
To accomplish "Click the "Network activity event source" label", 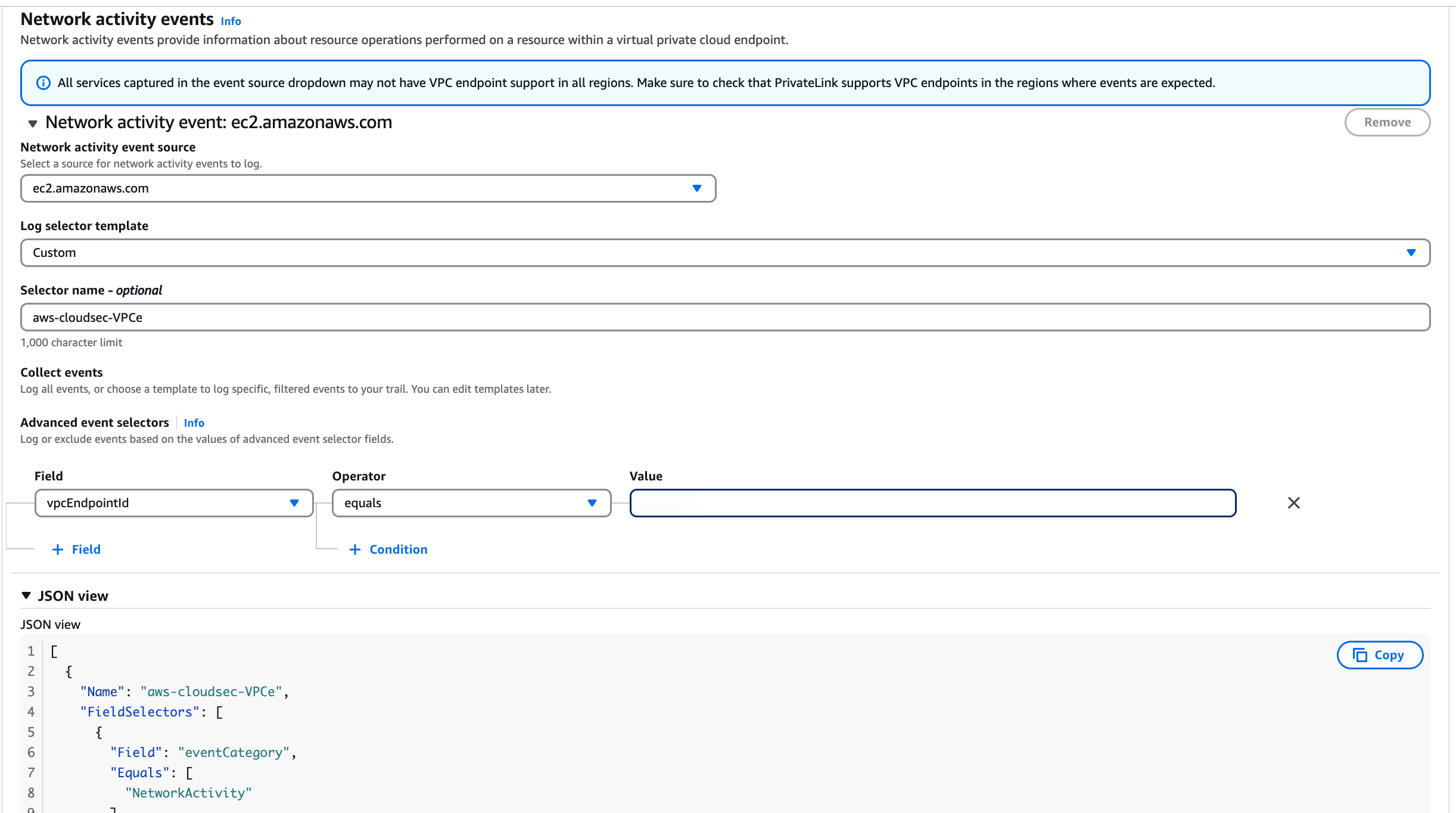I will [x=108, y=147].
